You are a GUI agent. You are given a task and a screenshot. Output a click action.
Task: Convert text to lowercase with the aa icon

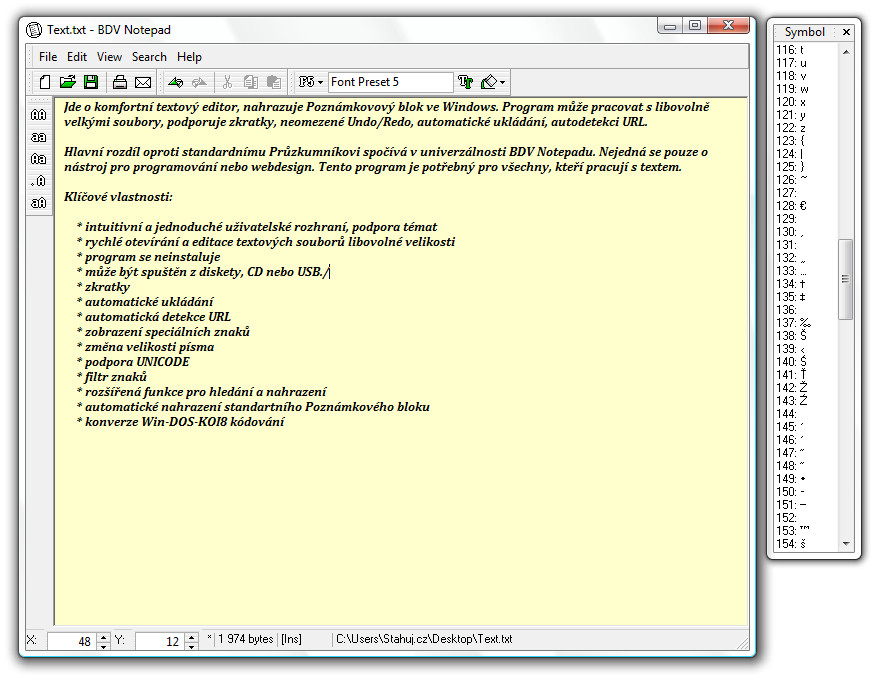tap(39, 137)
